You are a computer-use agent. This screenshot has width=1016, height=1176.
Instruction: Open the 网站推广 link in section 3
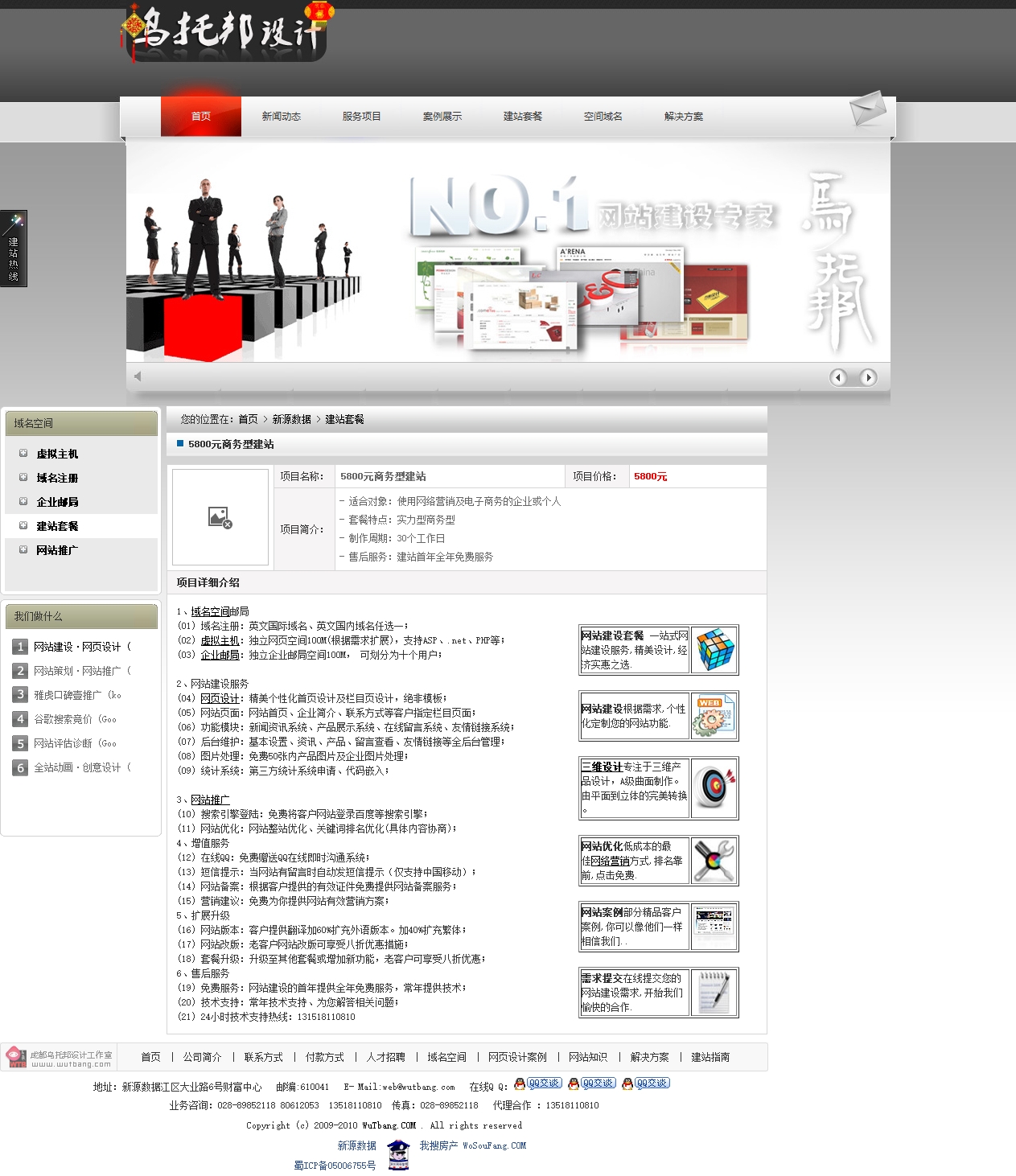pyautogui.click(x=211, y=800)
